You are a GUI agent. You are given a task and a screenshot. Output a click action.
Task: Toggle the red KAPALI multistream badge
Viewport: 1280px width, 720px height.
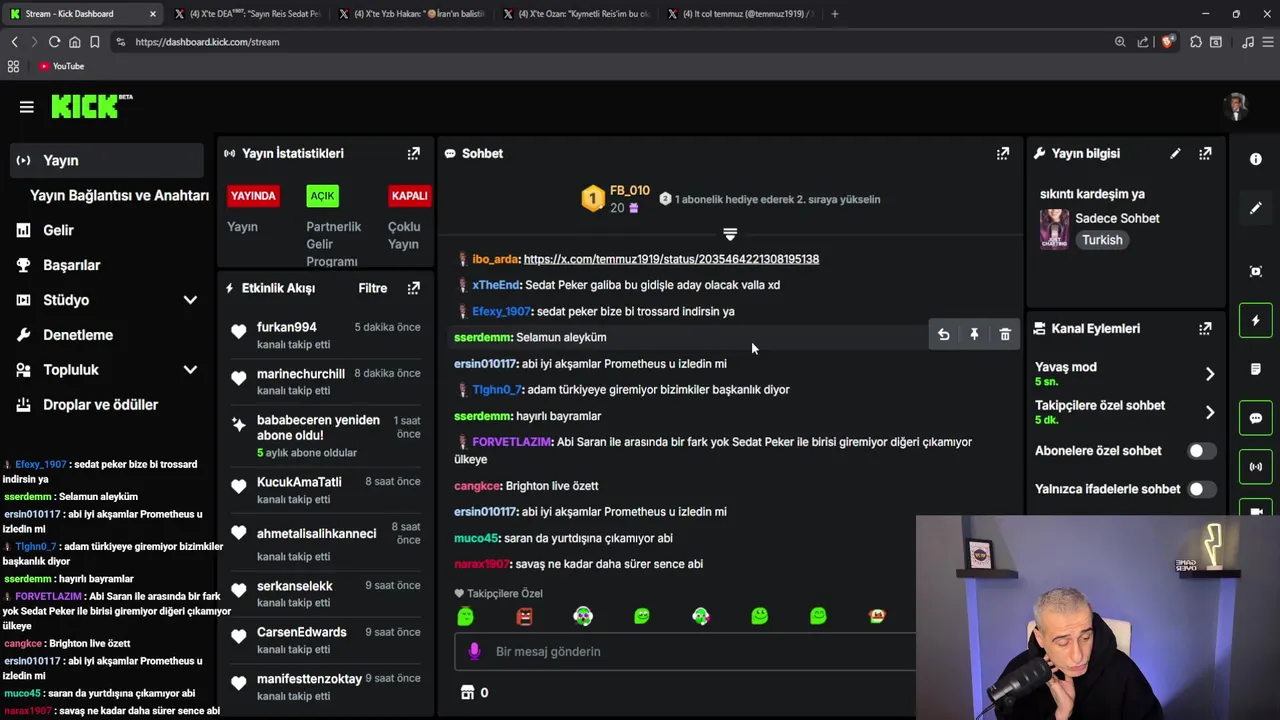point(409,196)
